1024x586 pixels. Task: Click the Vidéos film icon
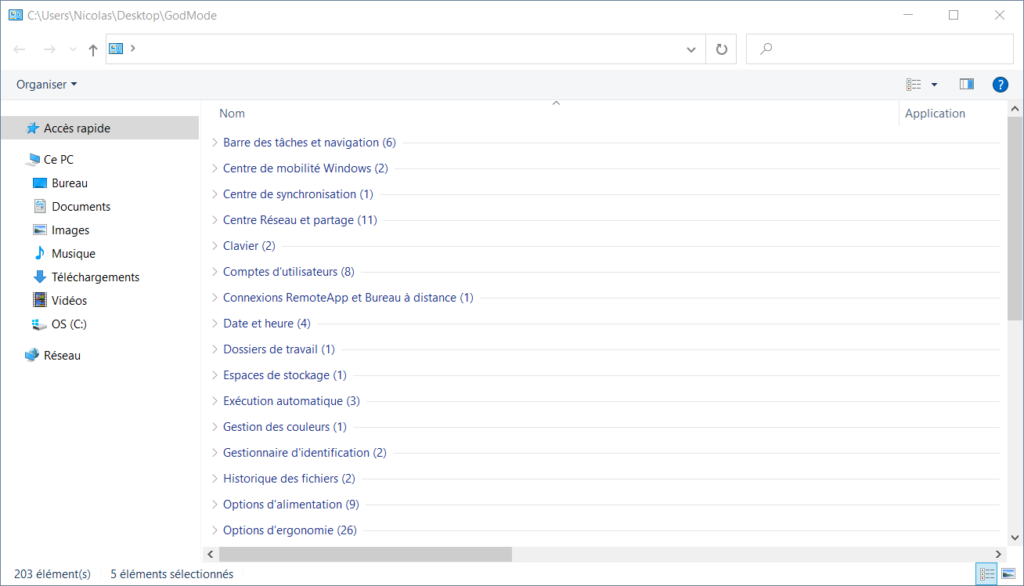click(x=40, y=300)
